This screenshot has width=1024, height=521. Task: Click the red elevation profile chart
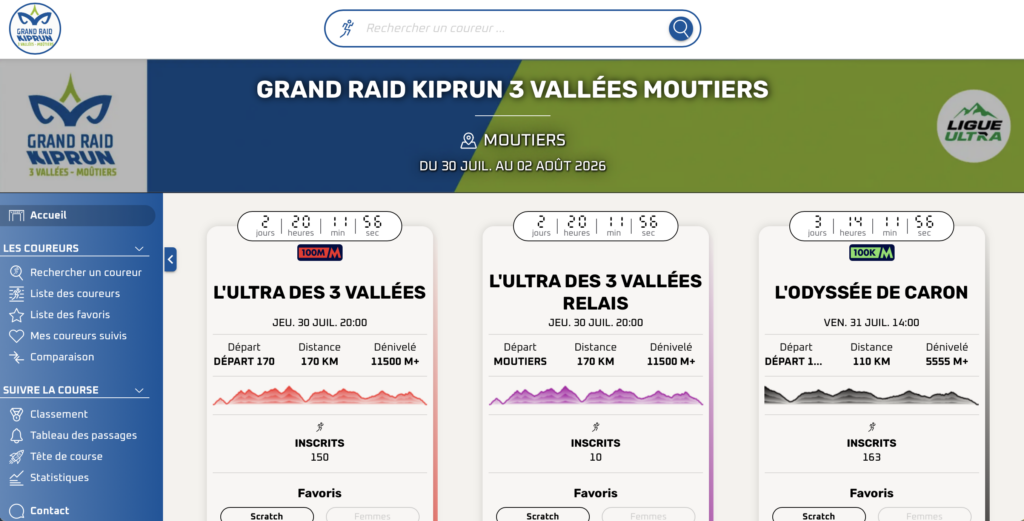pyautogui.click(x=320, y=396)
